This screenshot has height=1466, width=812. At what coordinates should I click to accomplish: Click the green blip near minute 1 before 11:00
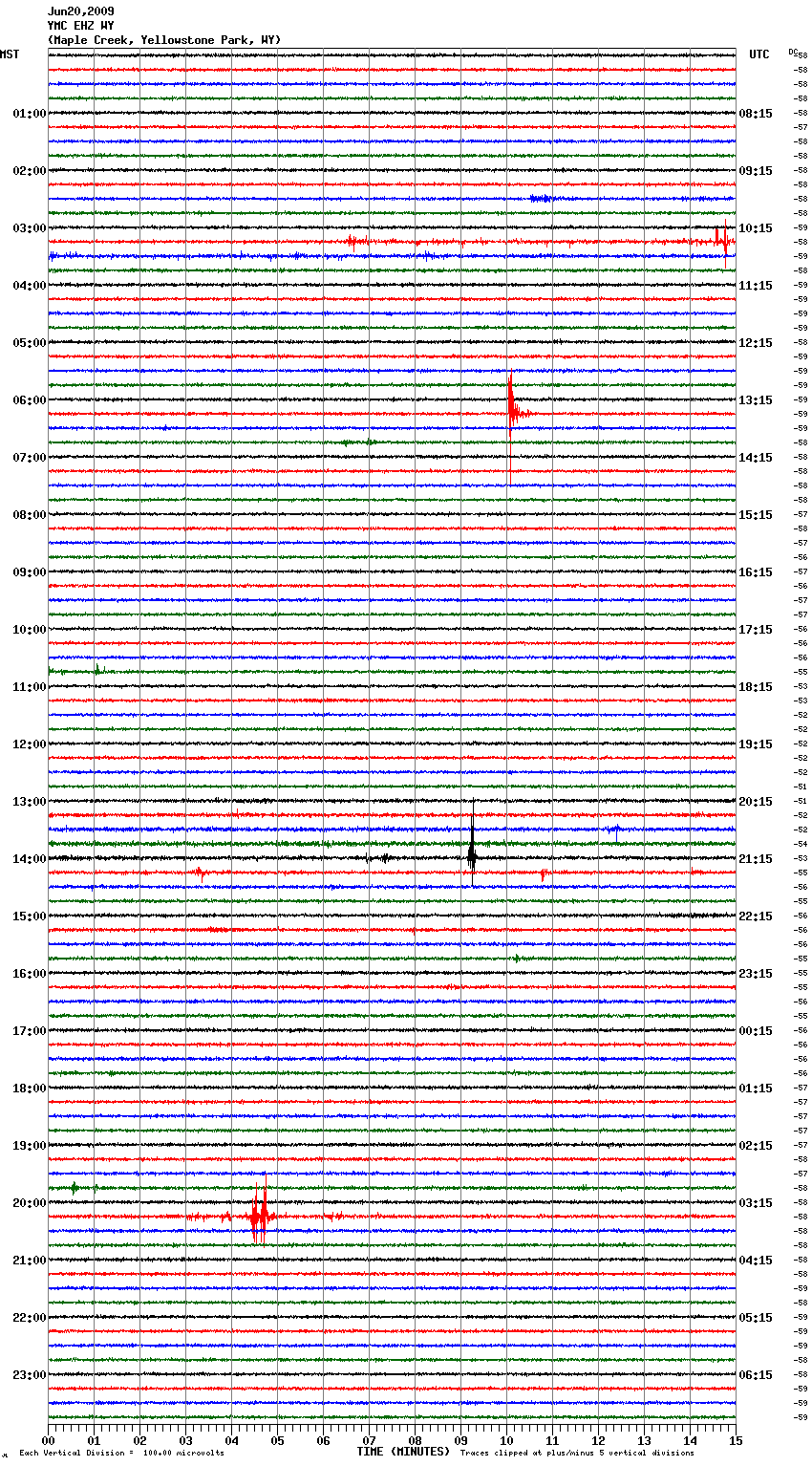click(x=96, y=671)
